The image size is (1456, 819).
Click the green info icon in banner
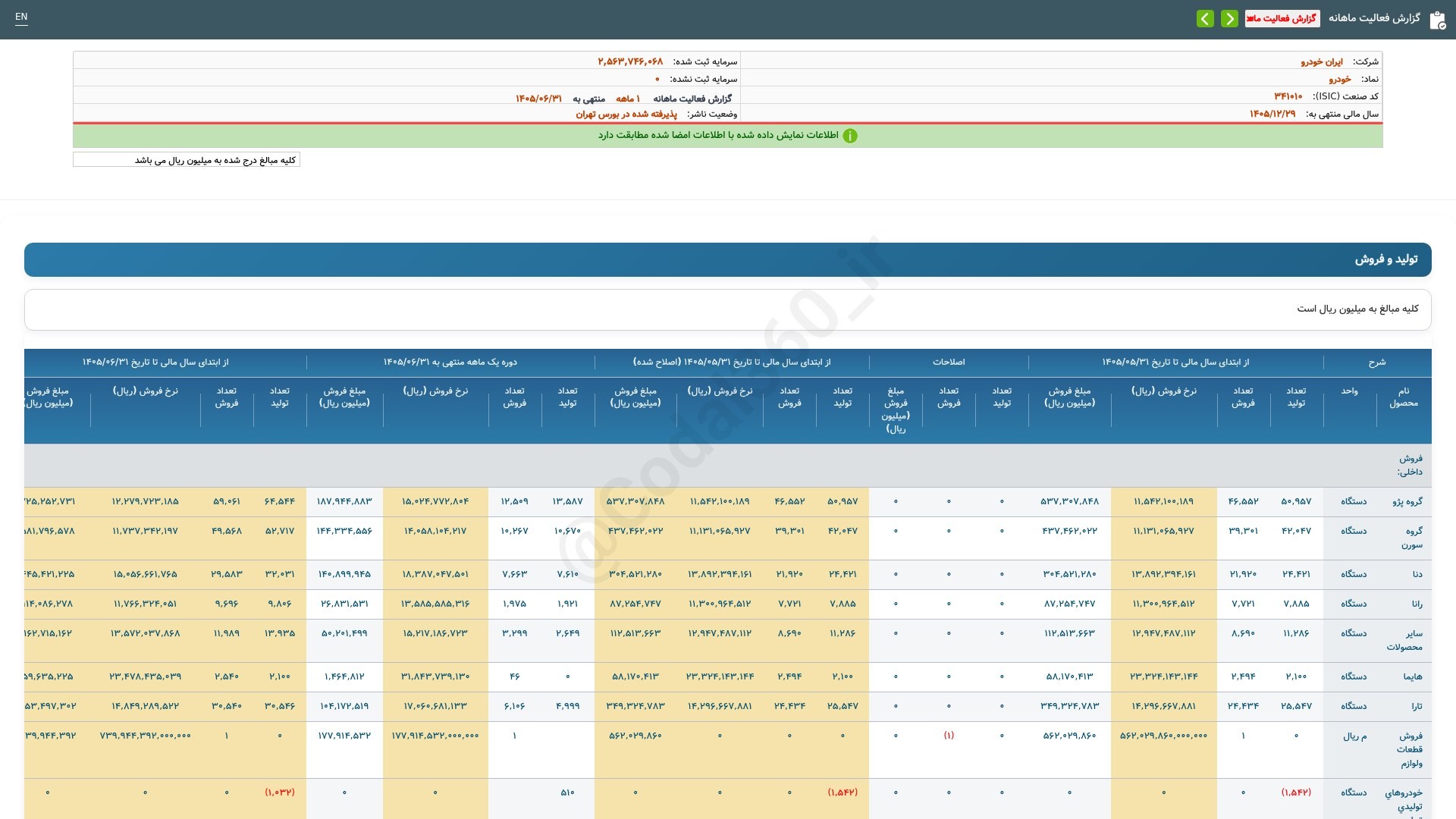[850, 136]
